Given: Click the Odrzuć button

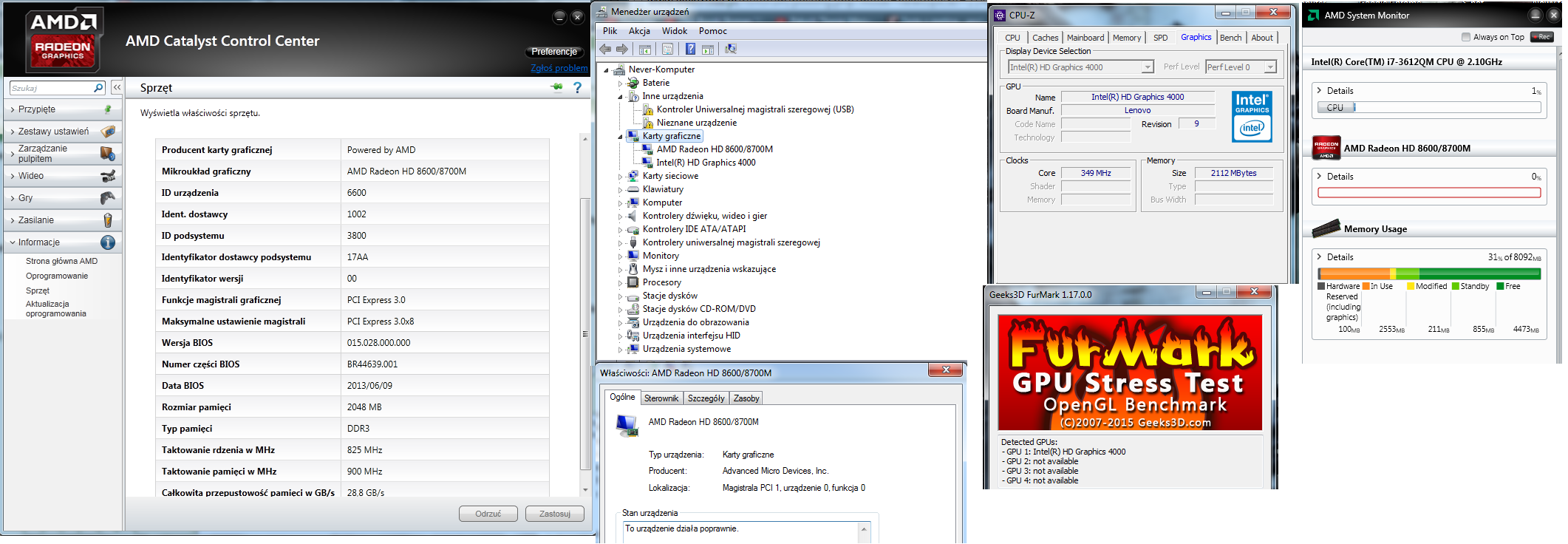Looking at the screenshot, I should (x=488, y=514).
